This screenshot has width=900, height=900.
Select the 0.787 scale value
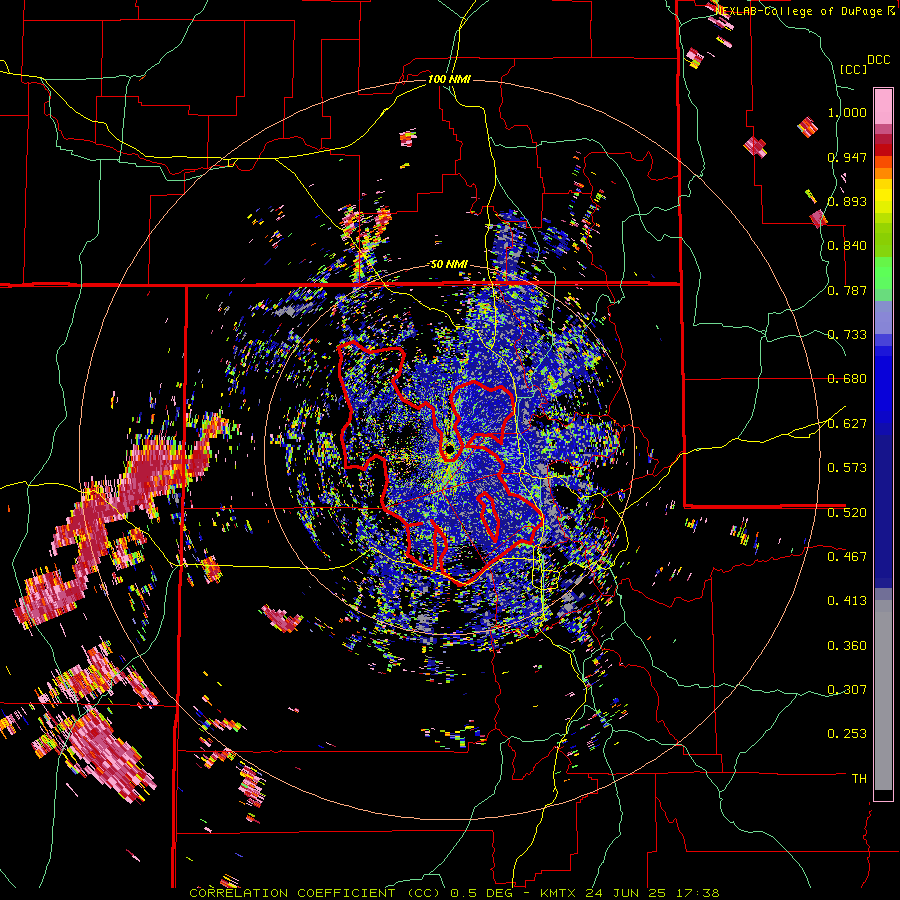847,290
